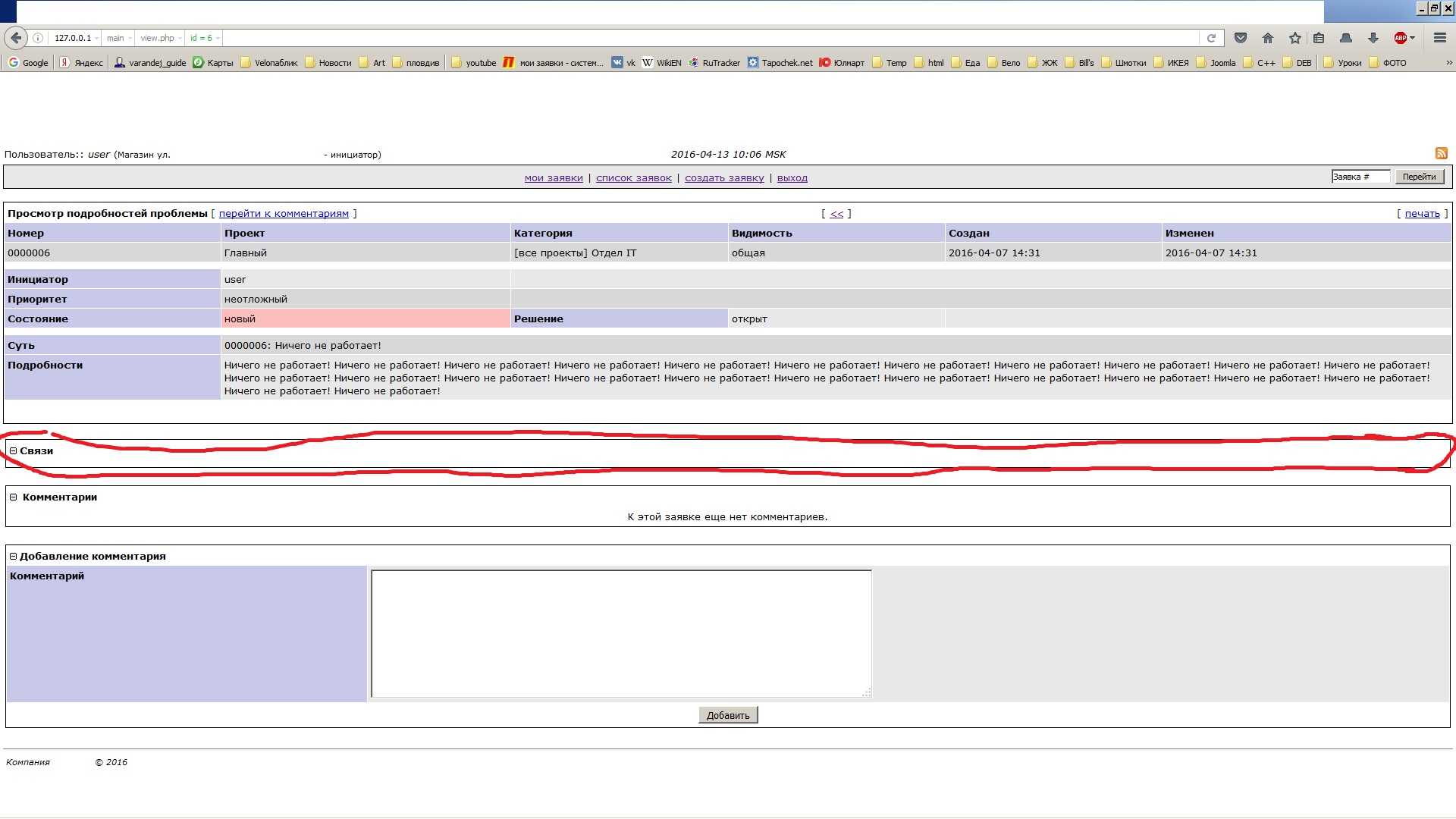Bookmark this page with star icon
This screenshot has width=1456, height=819.
(1295, 38)
